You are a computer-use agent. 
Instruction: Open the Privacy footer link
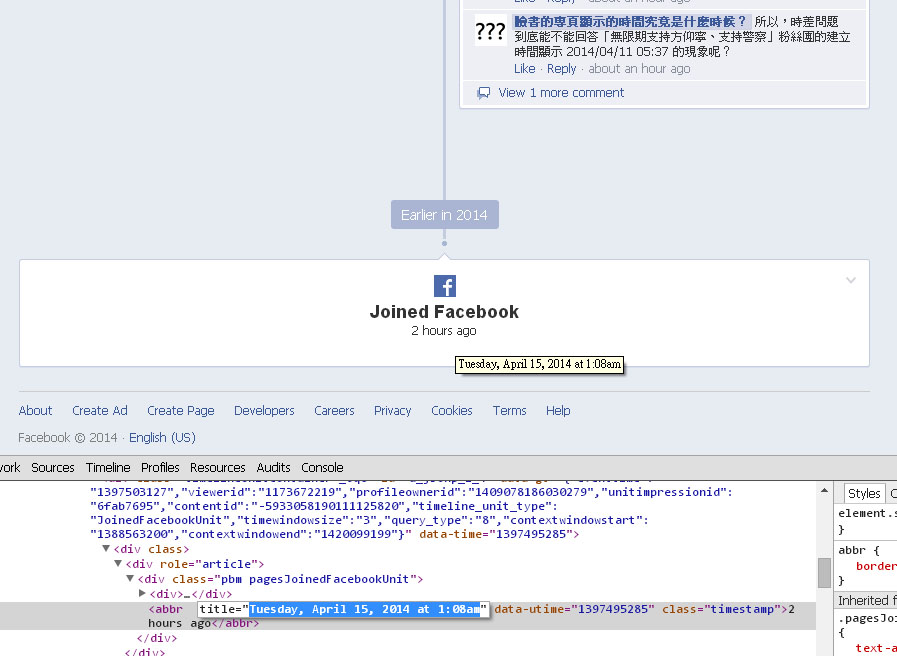coord(392,411)
